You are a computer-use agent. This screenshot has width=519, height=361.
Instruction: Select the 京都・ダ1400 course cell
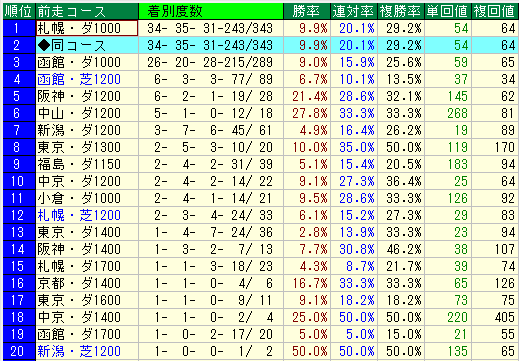click(87, 283)
